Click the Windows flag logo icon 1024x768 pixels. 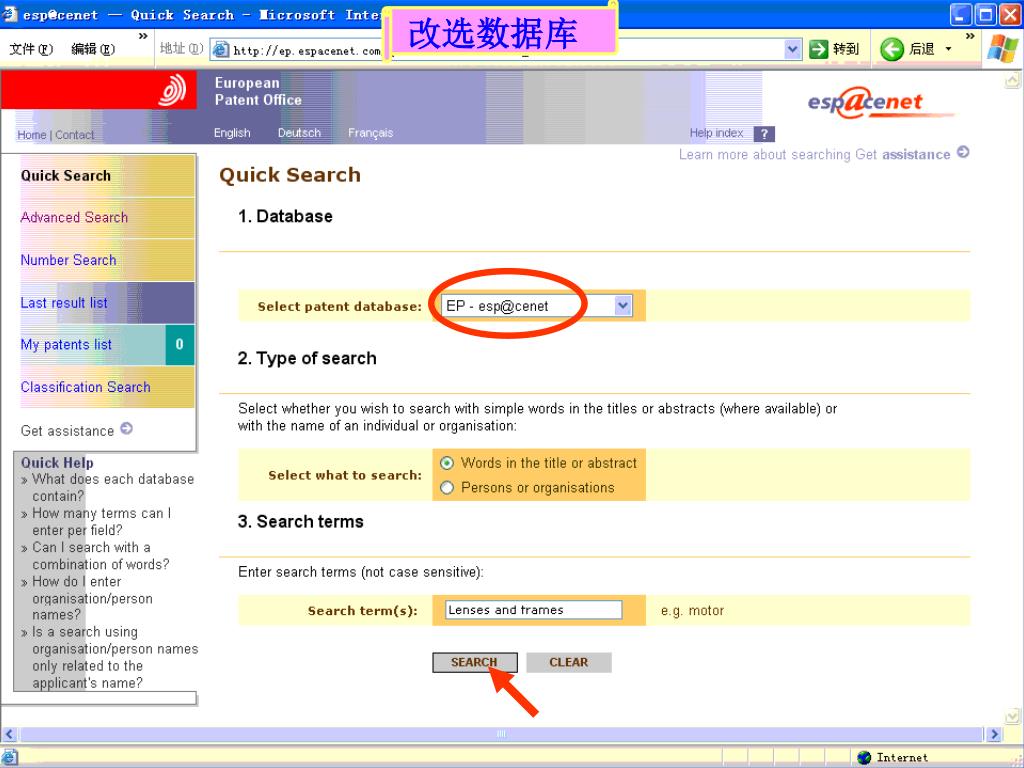pos(1002,49)
